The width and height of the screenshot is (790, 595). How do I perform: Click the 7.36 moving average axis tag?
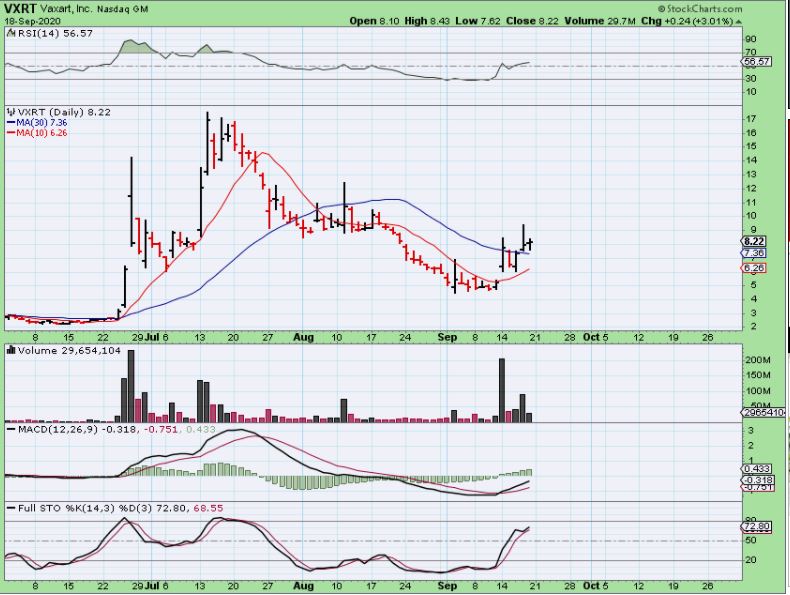click(x=754, y=253)
